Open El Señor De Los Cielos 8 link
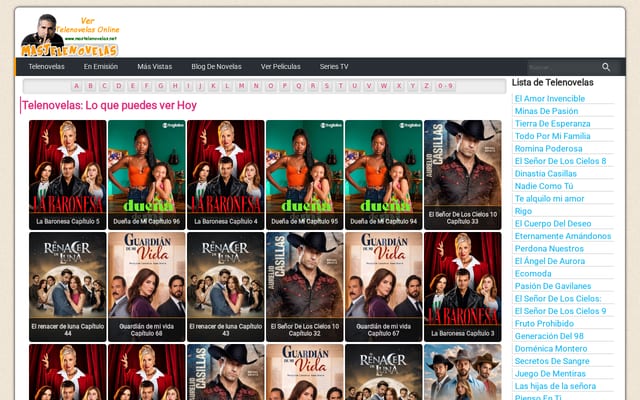 [x=560, y=161]
